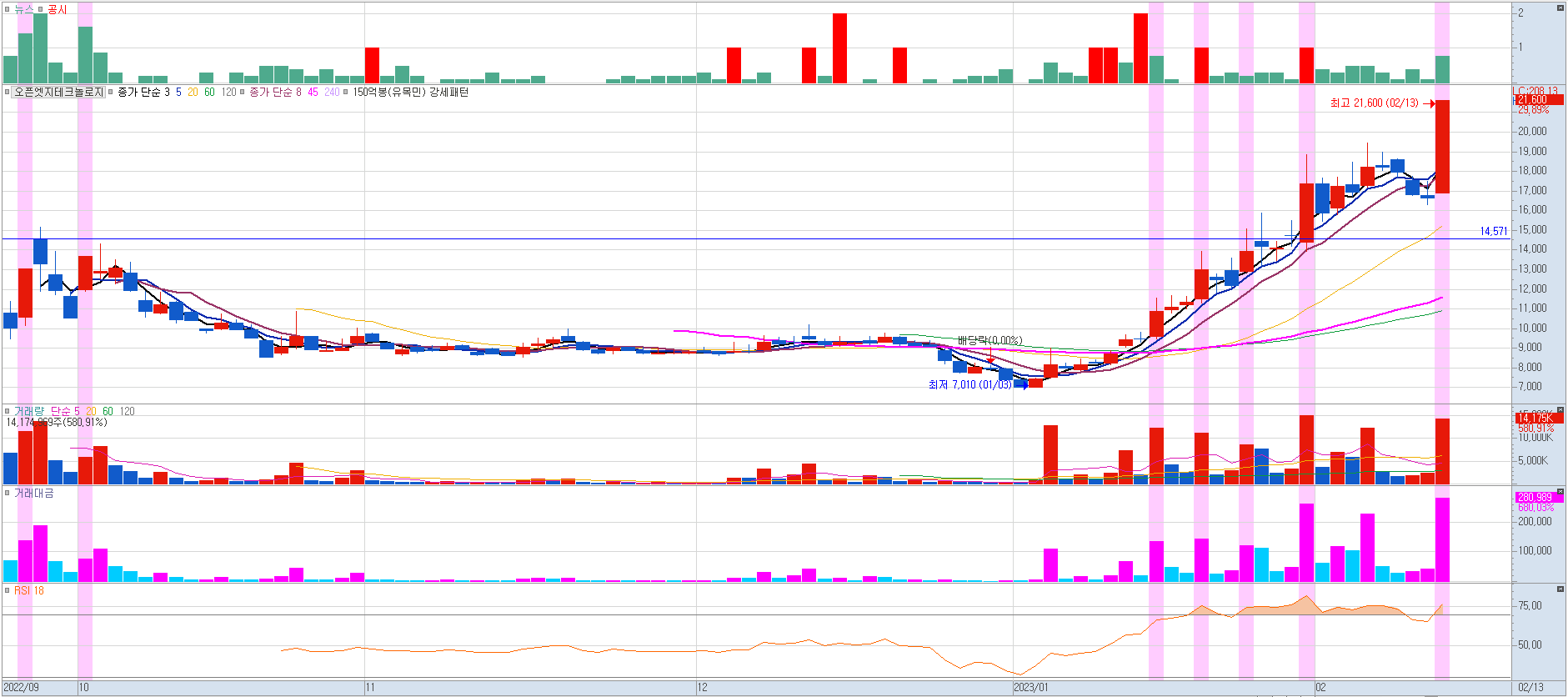
Task: Click the square marker before the 공시 label
Action: (41, 9)
